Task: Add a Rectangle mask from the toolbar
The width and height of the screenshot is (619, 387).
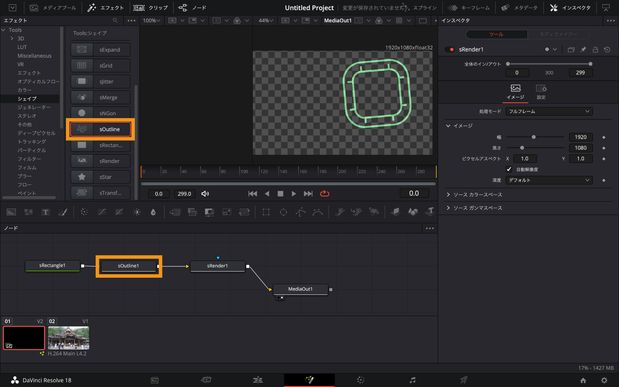Action: point(266,212)
